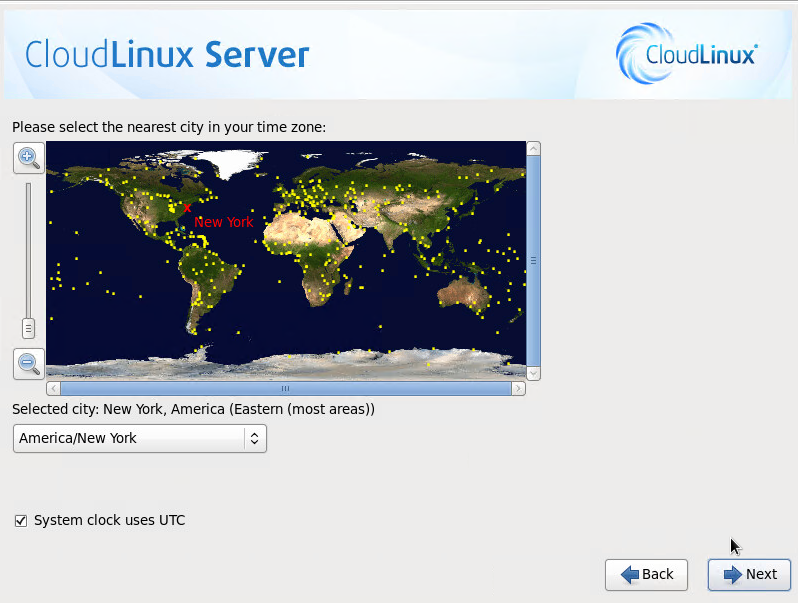The height and width of the screenshot is (603, 798).
Task: Click the red New York map label
Action: 224,222
